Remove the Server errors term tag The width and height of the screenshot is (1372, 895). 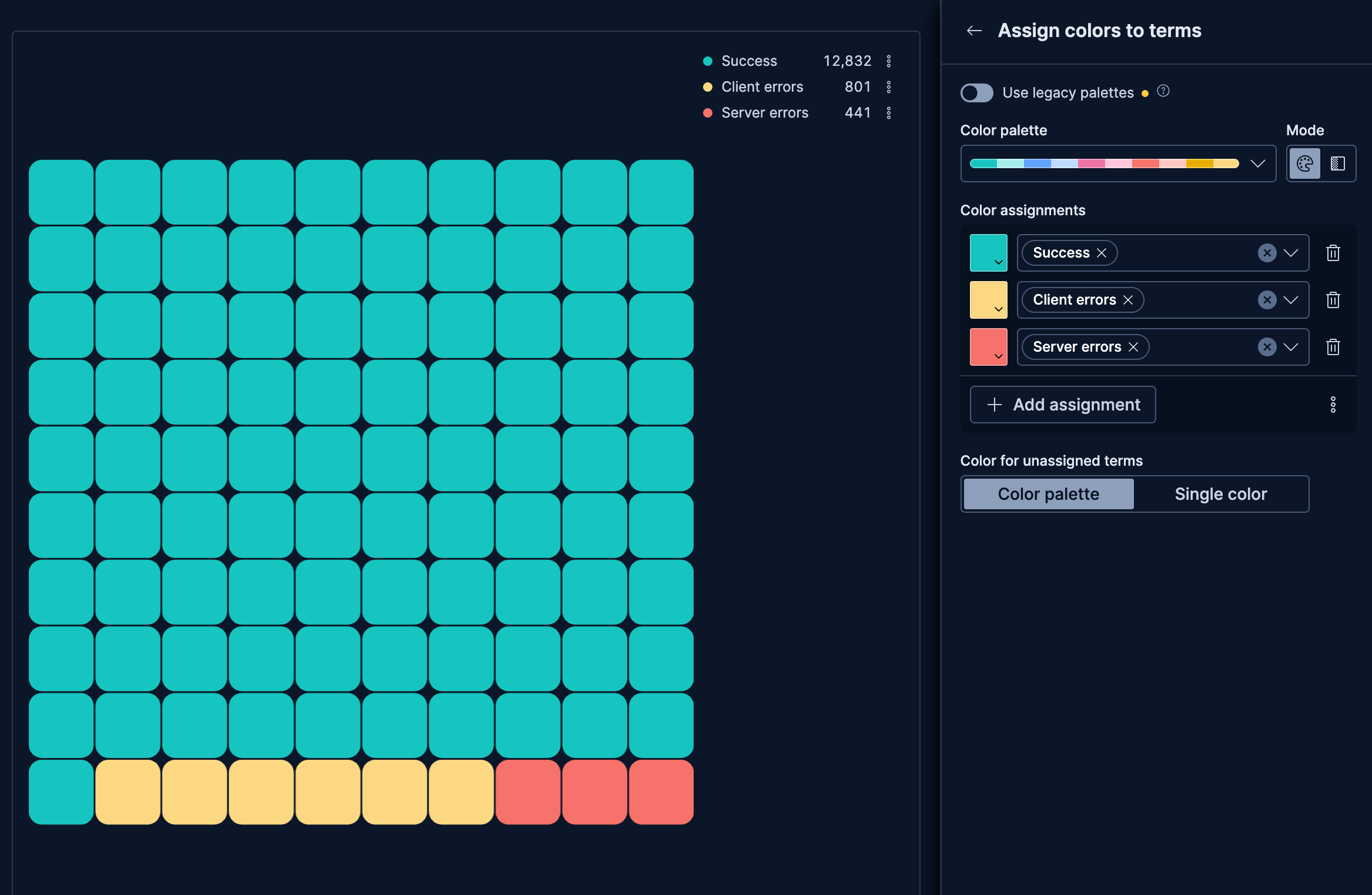[1134, 347]
